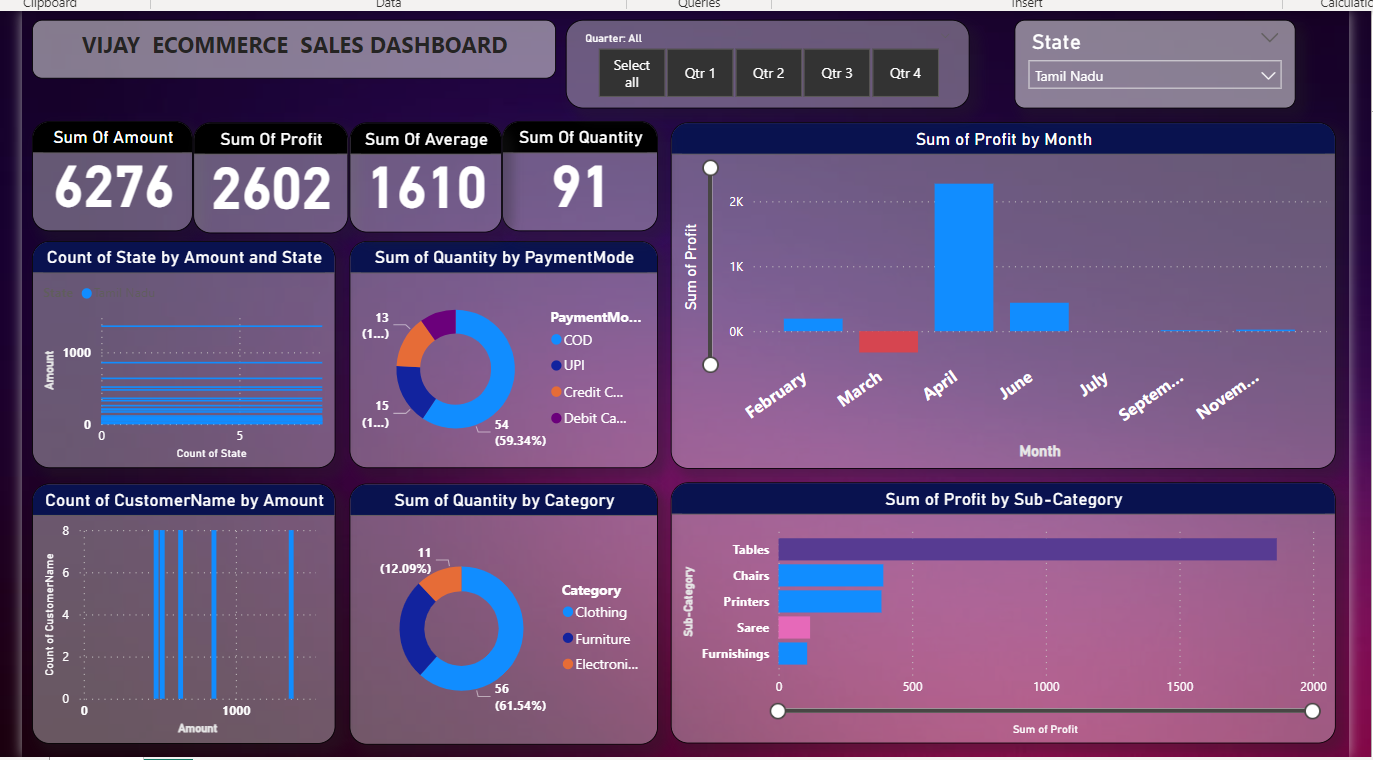Screen dimensions: 1373x760
Task: Select the Qtr 2 filter button
Action: pos(768,72)
